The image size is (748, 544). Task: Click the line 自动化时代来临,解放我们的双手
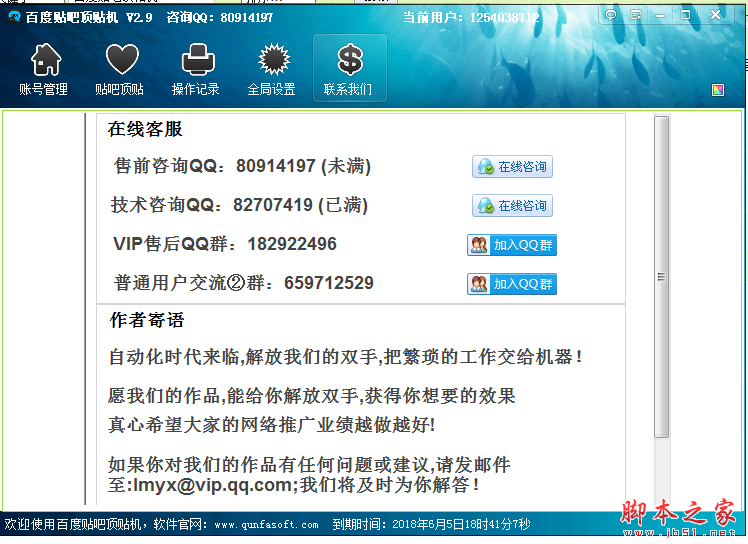(x=345, y=356)
